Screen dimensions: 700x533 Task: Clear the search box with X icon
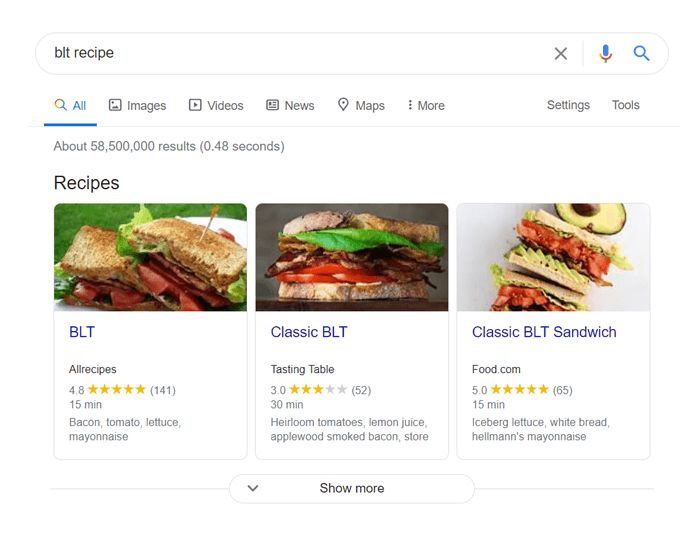pyautogui.click(x=561, y=54)
